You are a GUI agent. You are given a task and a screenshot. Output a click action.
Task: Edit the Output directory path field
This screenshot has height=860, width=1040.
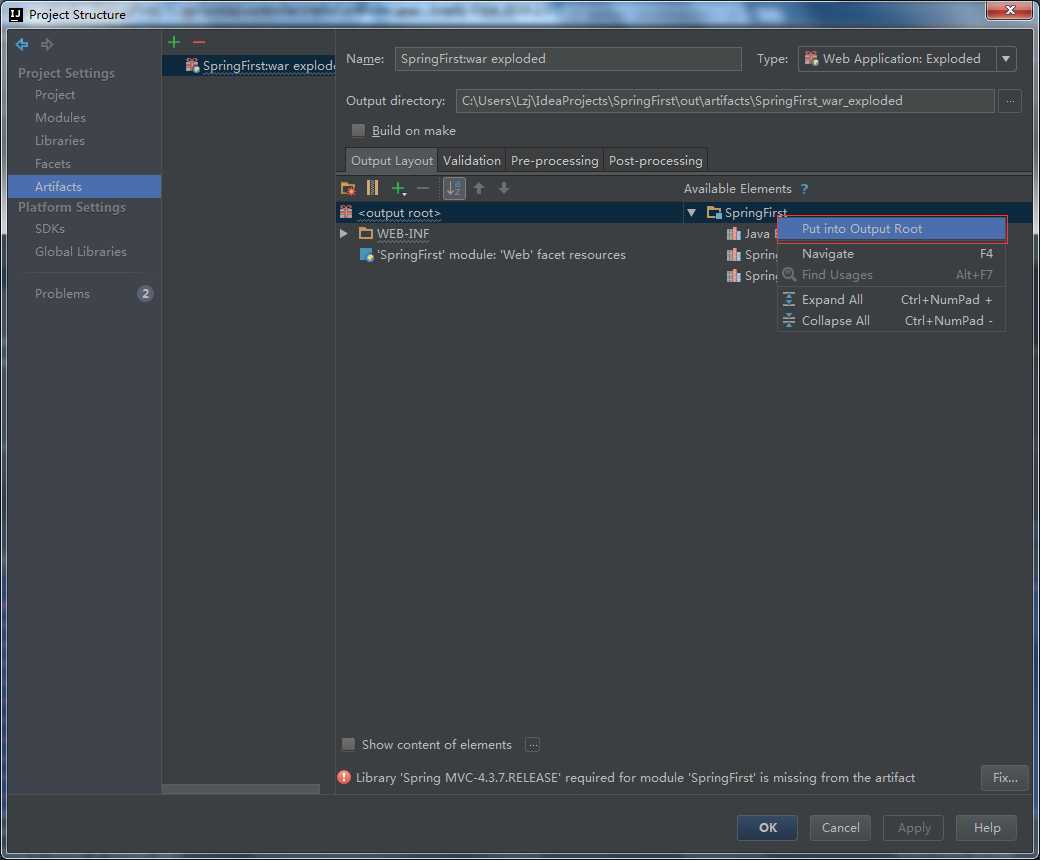click(725, 101)
